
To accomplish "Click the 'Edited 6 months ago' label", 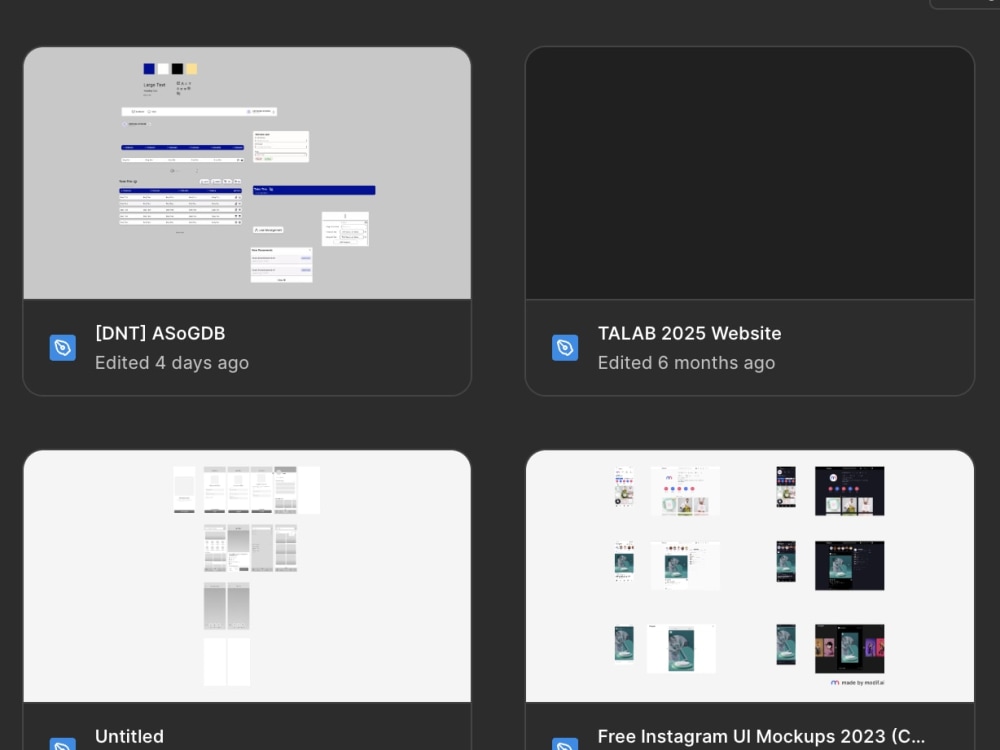I will (x=687, y=363).
